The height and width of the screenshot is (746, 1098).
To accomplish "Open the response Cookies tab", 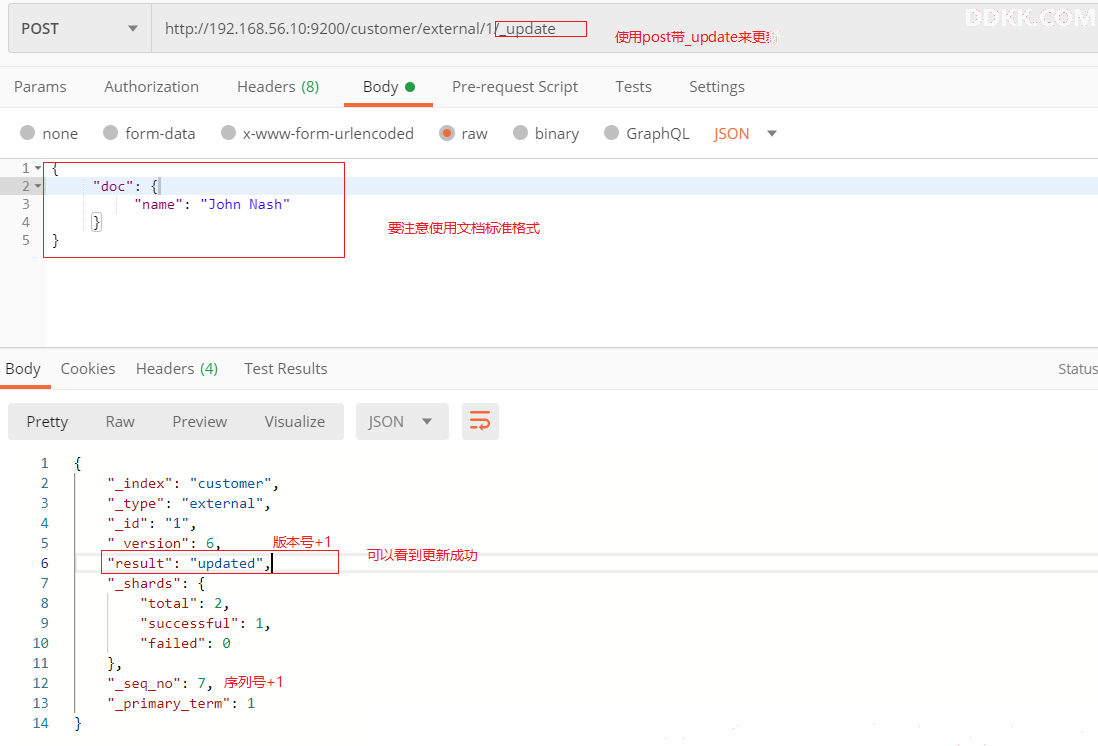I will tap(88, 369).
